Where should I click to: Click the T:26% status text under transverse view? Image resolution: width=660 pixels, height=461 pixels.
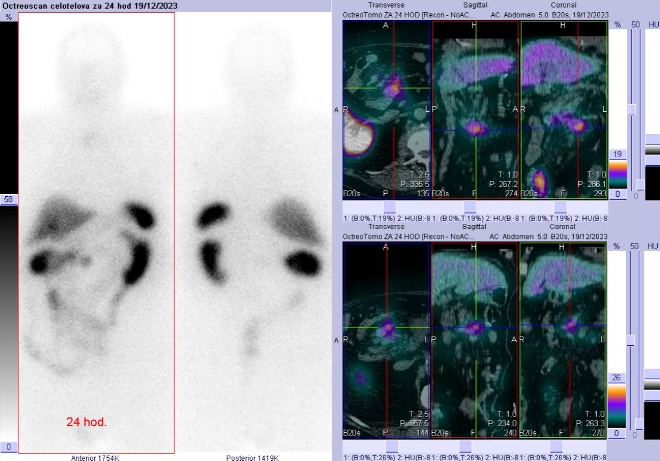(x=387, y=458)
